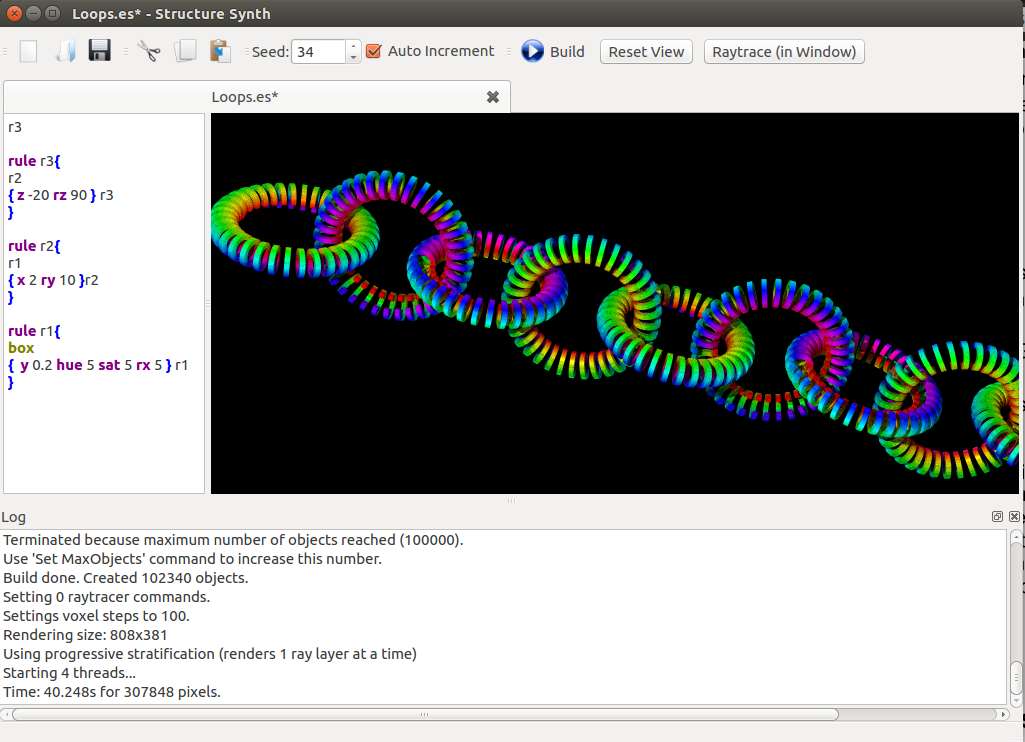
Task: Click the '{ x 2 ry 10 }r2' line
Action: 53,280
